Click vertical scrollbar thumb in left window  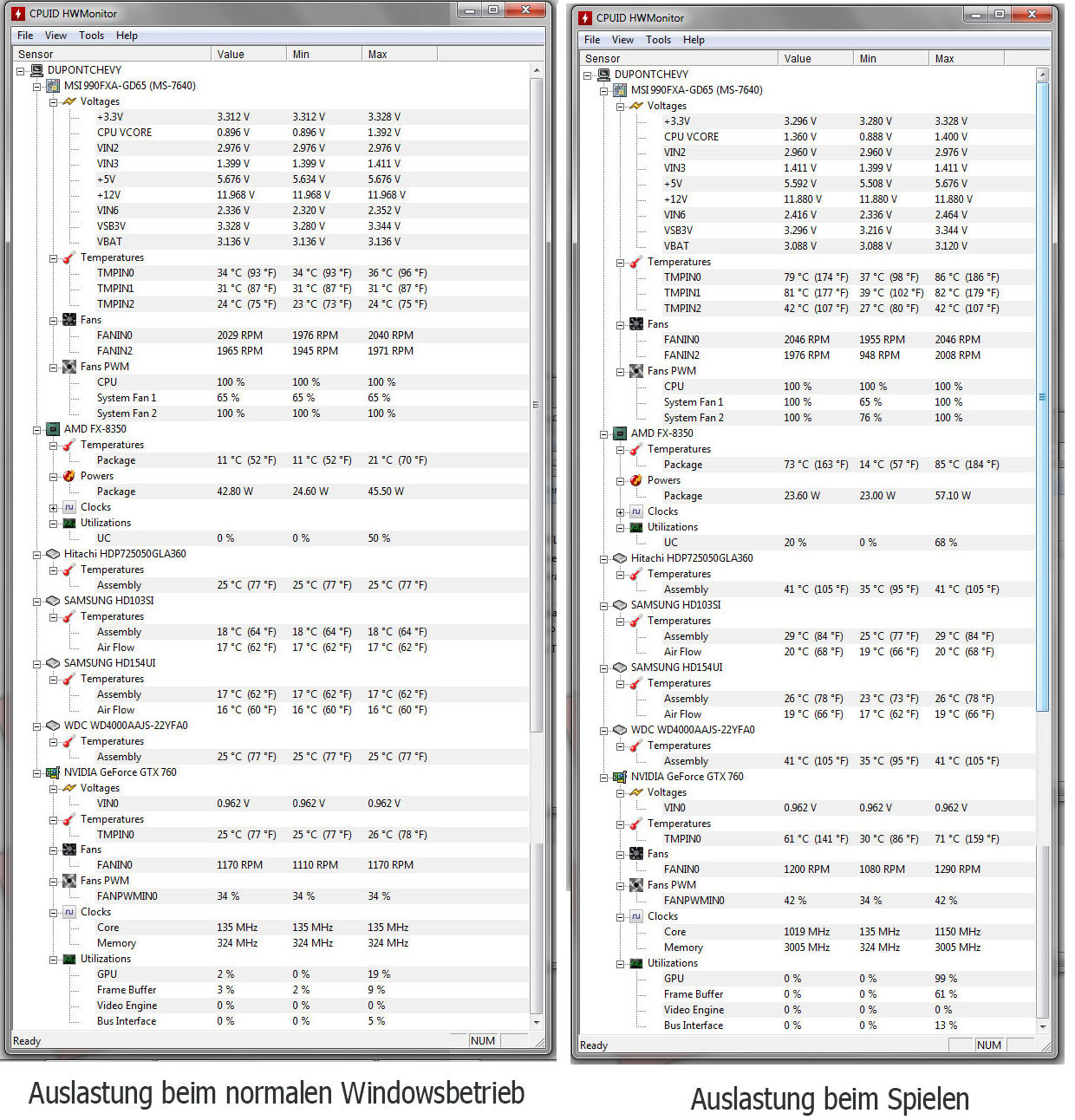[x=536, y=405]
